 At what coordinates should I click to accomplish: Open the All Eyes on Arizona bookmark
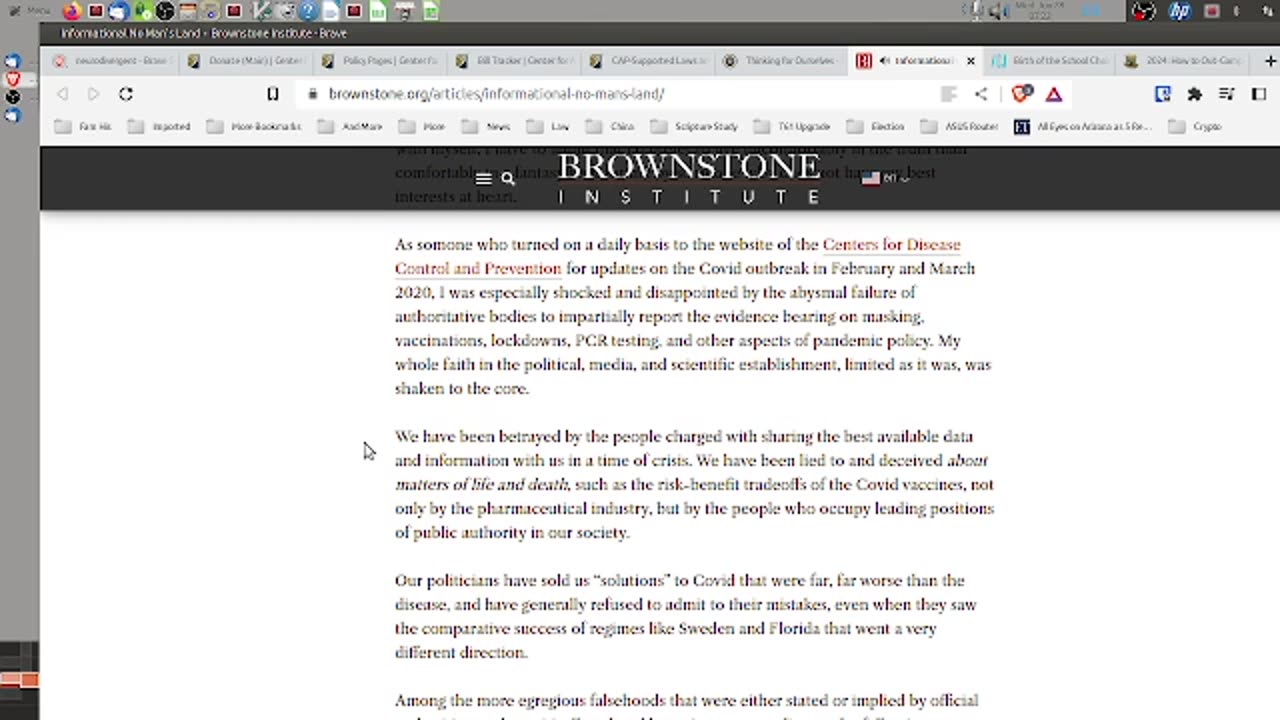point(1083,127)
